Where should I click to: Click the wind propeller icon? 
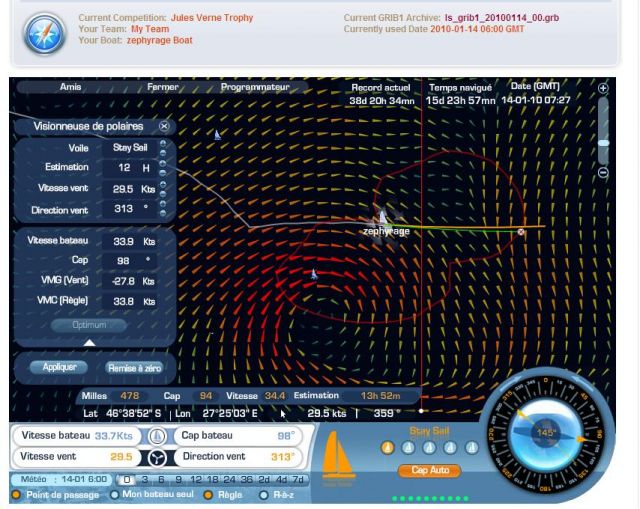click(157, 458)
